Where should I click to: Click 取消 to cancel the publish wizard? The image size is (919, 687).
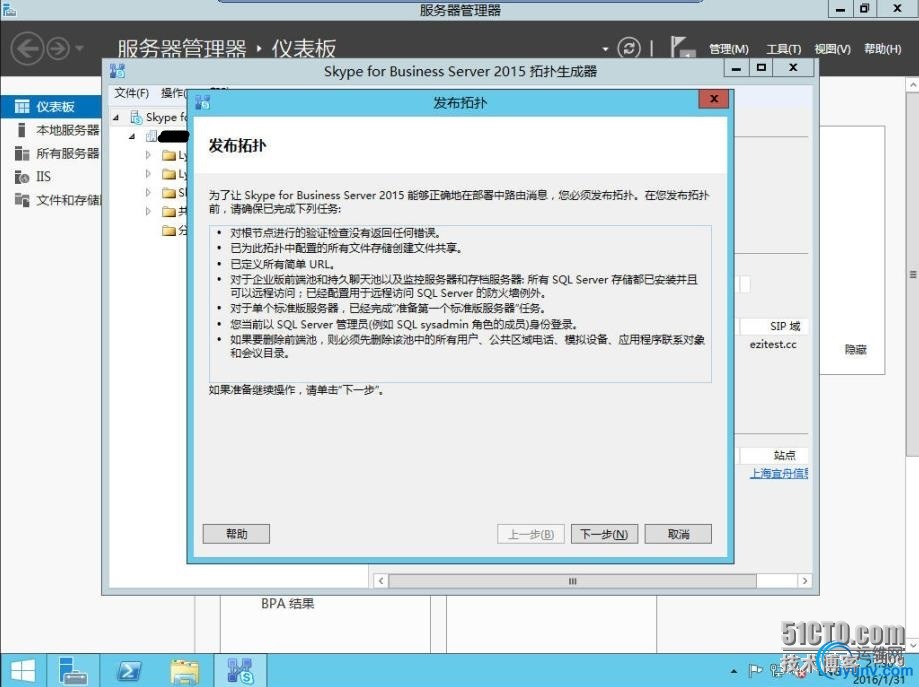pos(678,534)
